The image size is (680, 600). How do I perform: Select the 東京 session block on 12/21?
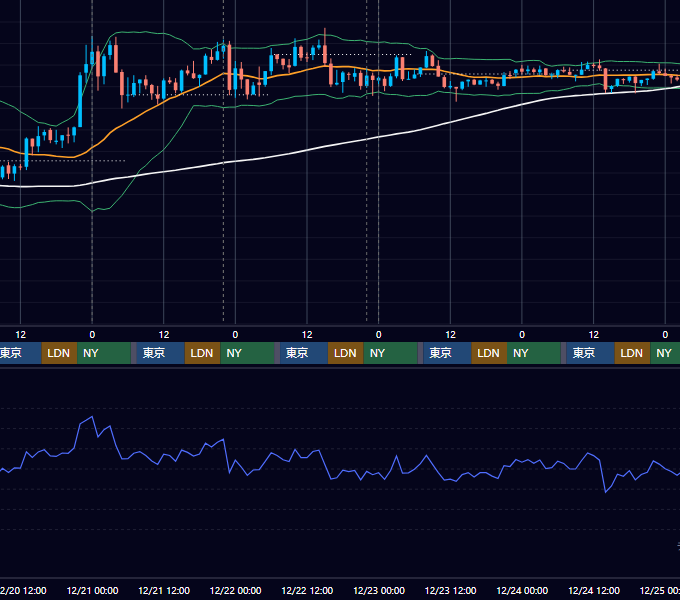click(x=160, y=353)
